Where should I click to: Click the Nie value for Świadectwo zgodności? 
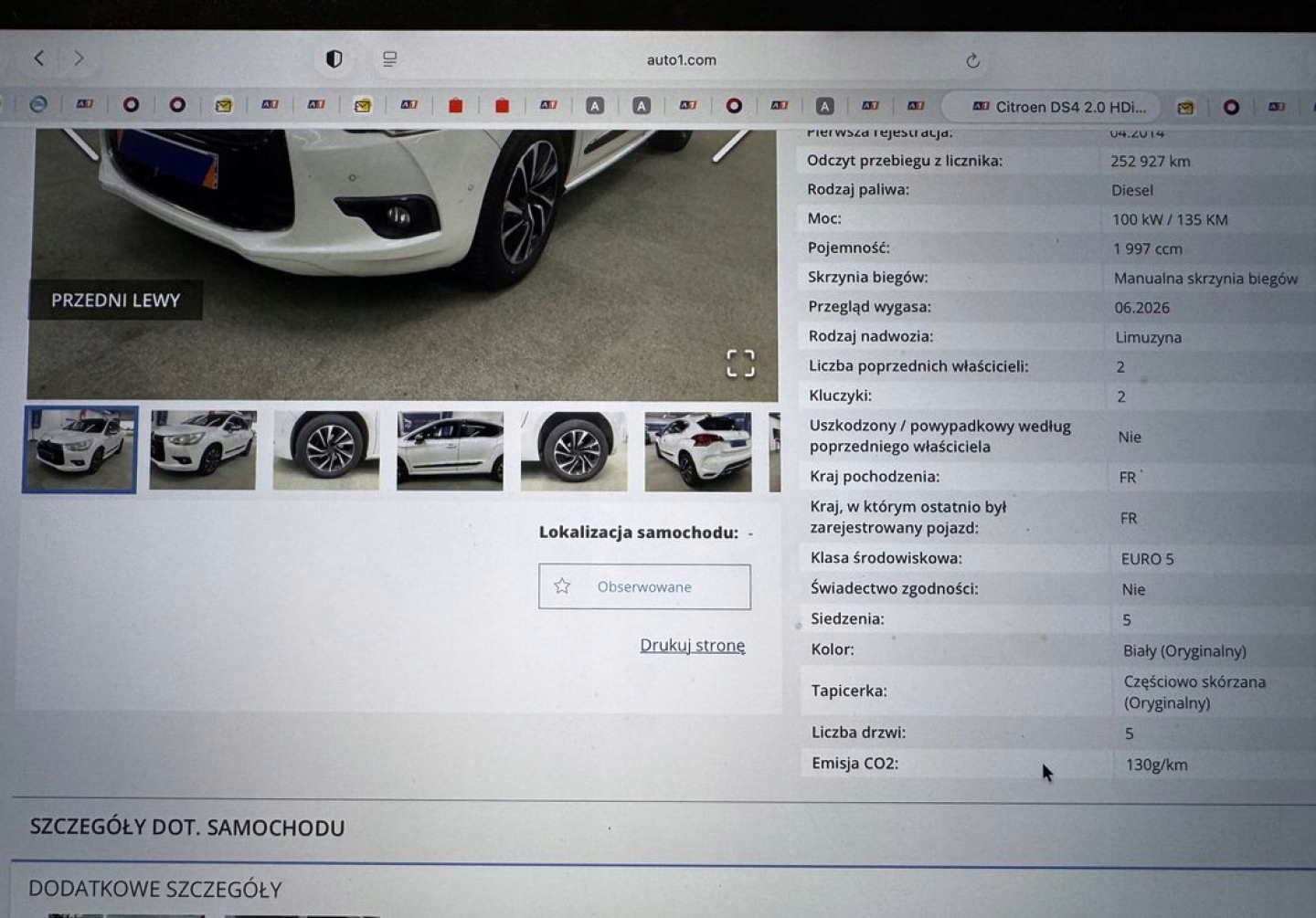click(x=1133, y=590)
